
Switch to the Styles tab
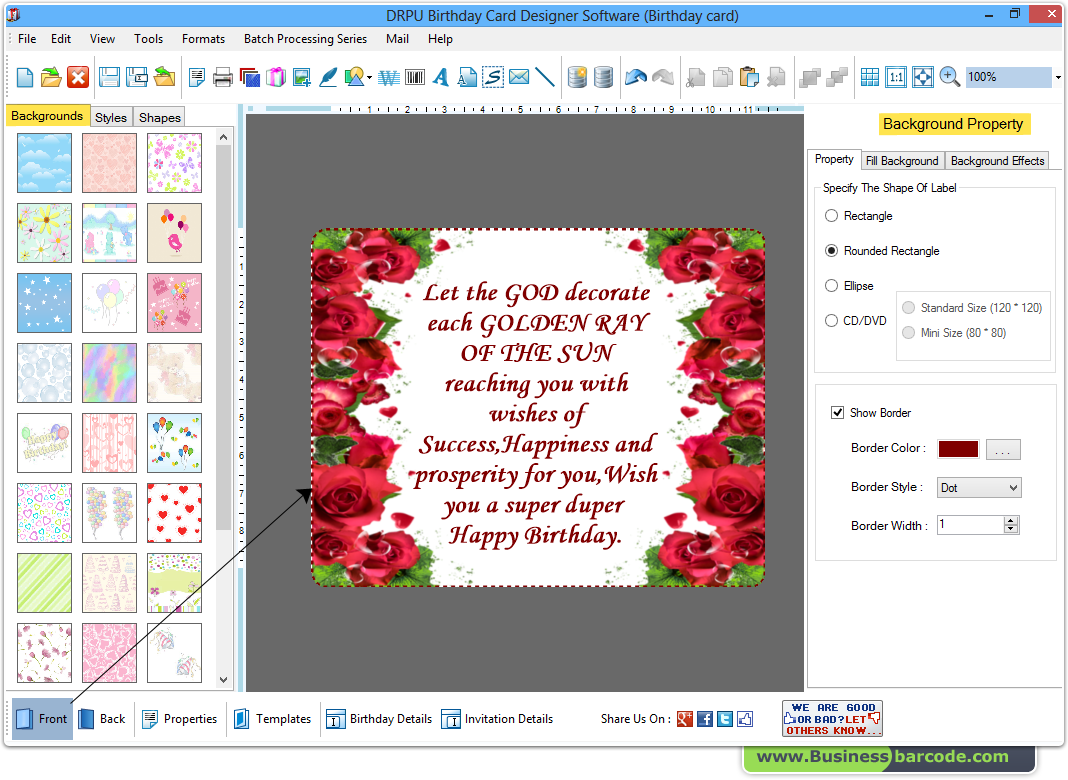(x=111, y=117)
